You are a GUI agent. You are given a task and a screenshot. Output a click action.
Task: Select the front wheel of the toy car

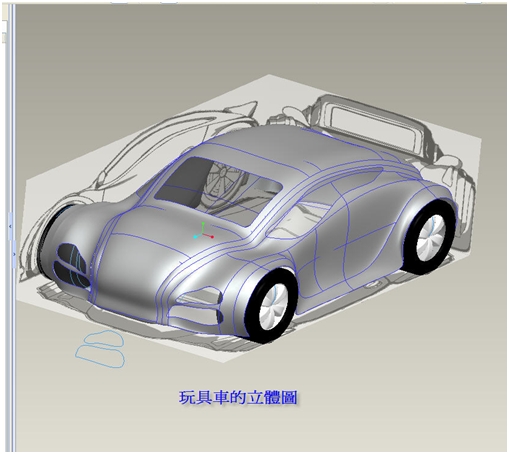[270, 307]
